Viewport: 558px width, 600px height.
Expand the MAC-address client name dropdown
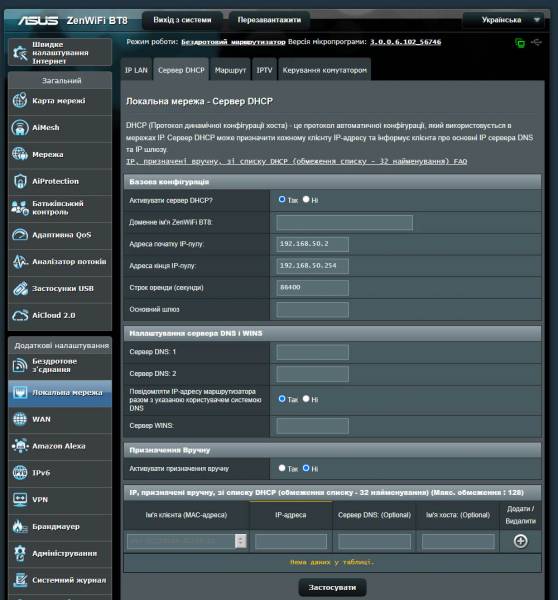point(240,541)
